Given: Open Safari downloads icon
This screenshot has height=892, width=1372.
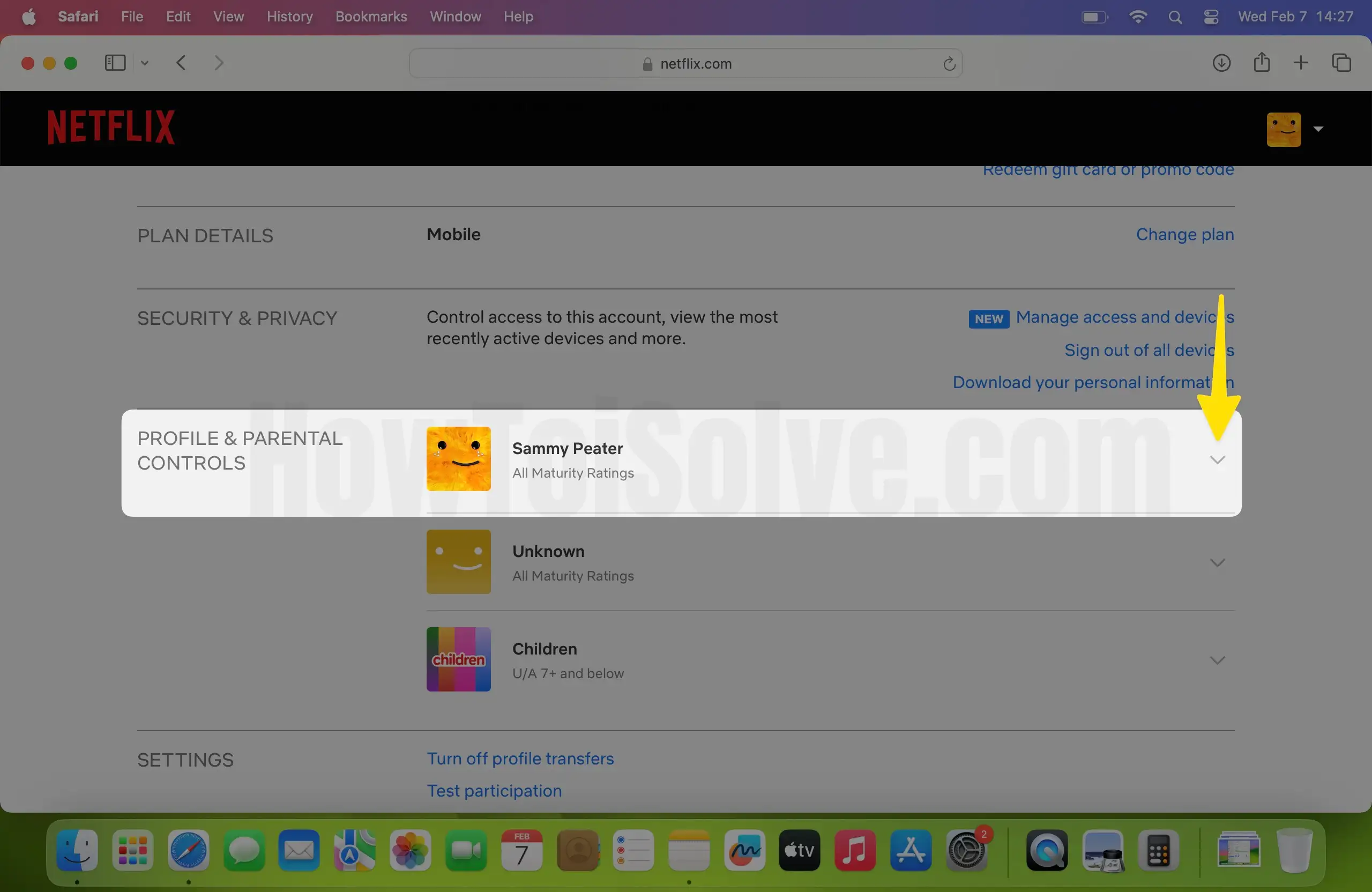Looking at the screenshot, I should 1221,63.
